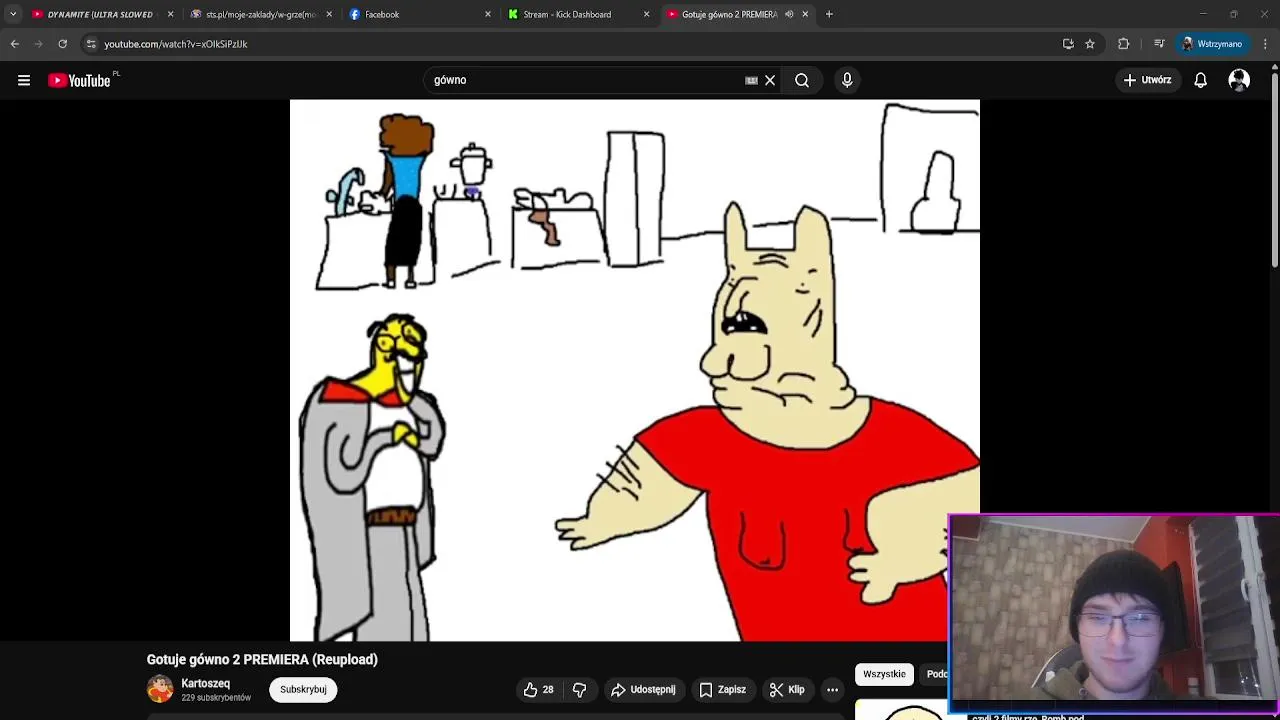Open the account avatar menu
The image size is (1280, 720).
click(x=1239, y=80)
